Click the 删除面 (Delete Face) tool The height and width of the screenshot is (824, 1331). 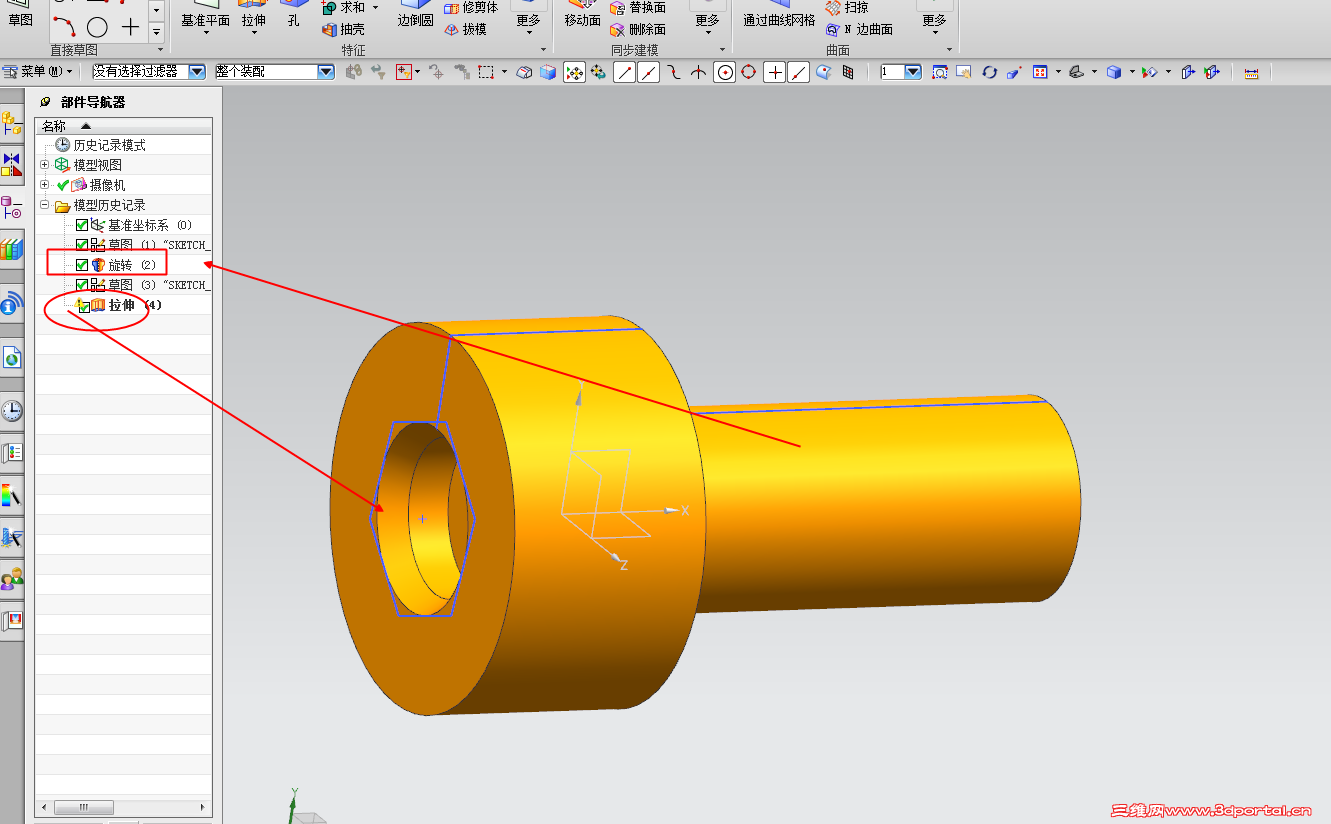(x=637, y=30)
